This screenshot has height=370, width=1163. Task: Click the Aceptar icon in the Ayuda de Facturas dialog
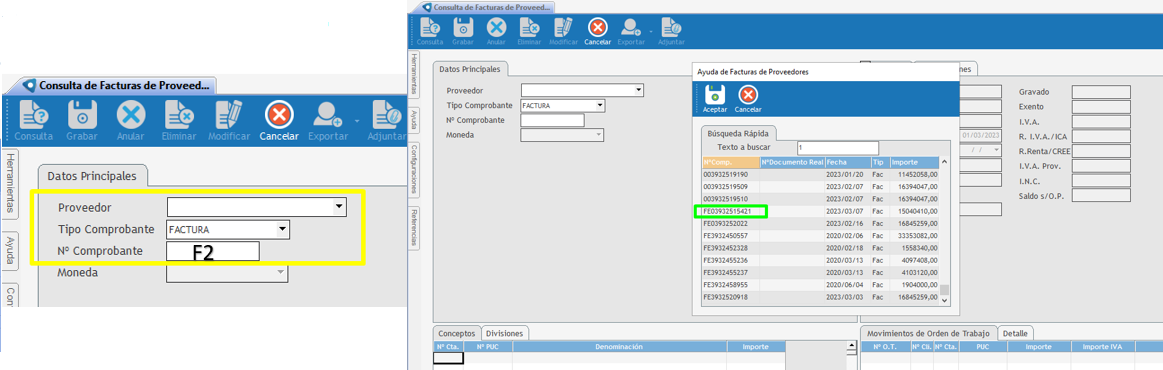click(x=715, y=94)
